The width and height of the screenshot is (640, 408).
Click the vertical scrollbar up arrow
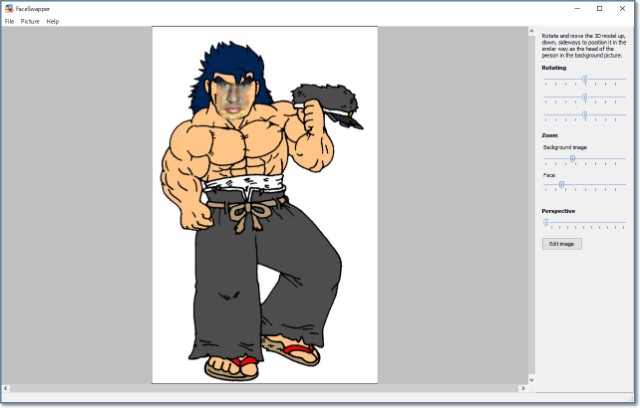[x=531, y=31]
